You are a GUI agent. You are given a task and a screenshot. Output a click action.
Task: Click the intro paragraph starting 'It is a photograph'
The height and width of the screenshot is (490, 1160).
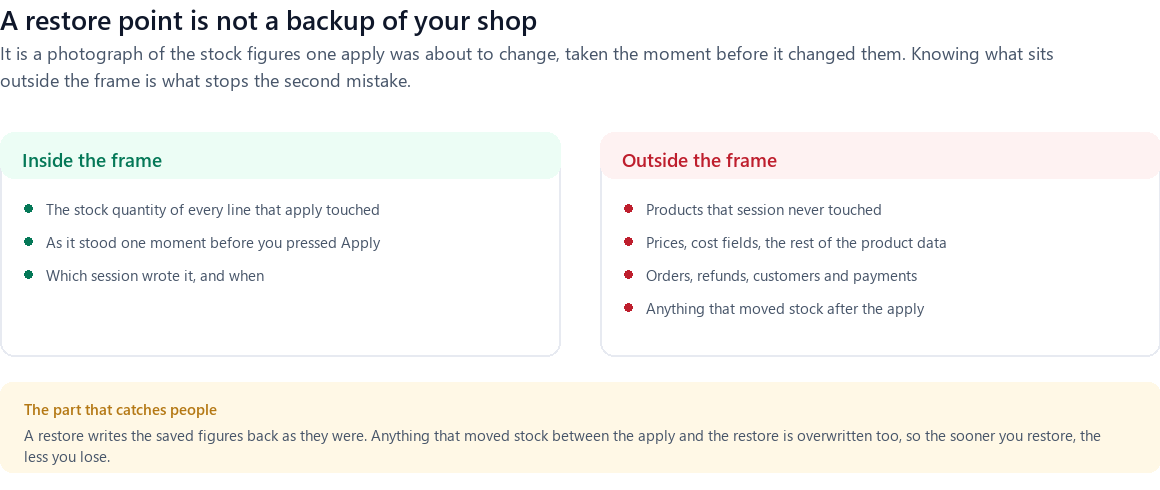tap(527, 67)
